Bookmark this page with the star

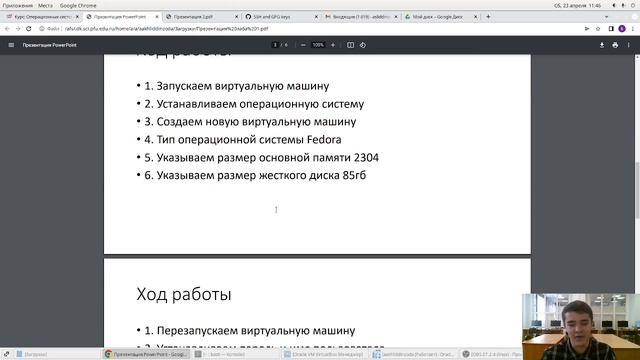[x=598, y=29]
